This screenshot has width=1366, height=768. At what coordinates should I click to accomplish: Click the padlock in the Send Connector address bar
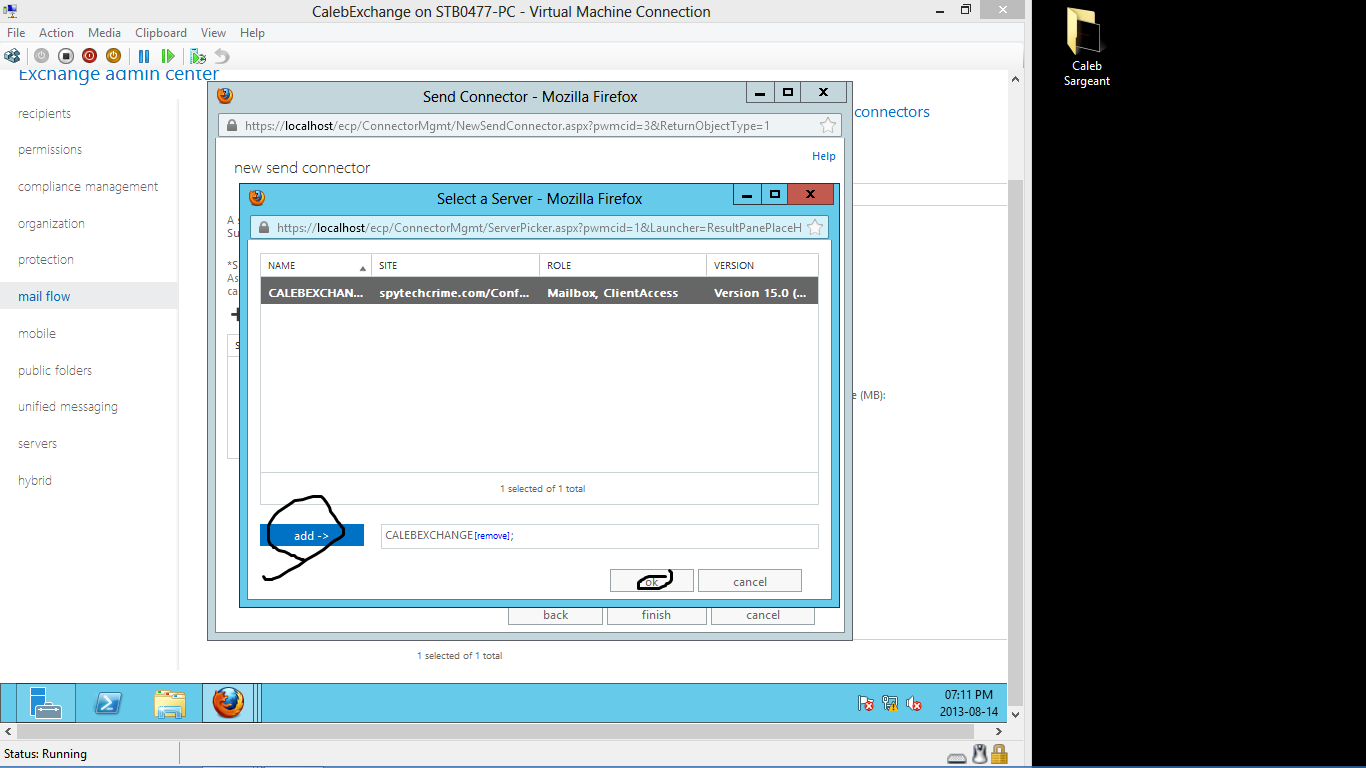click(232, 126)
